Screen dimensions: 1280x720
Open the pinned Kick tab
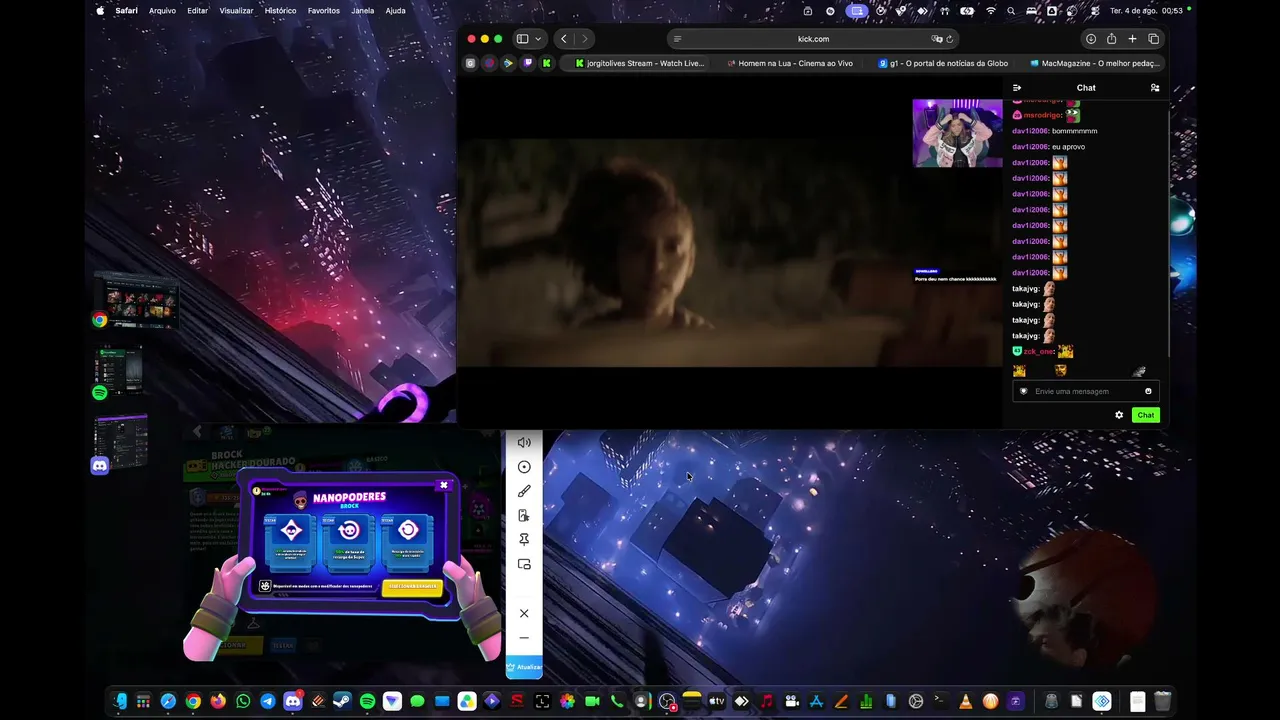(x=546, y=63)
